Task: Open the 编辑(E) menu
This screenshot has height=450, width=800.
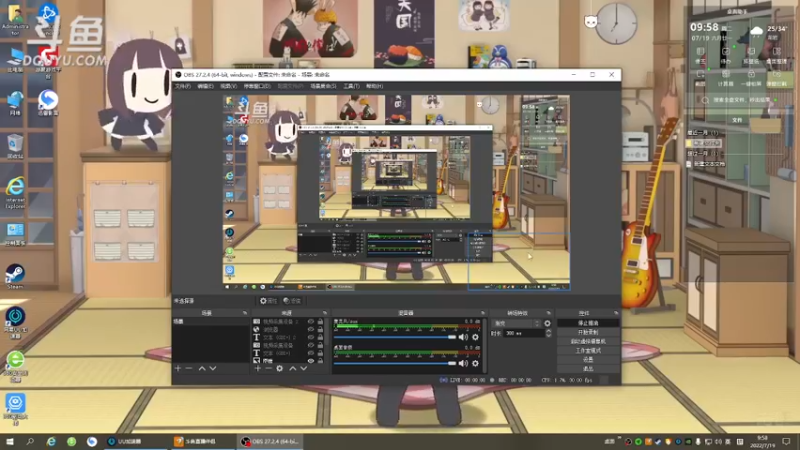Action: 205,86
